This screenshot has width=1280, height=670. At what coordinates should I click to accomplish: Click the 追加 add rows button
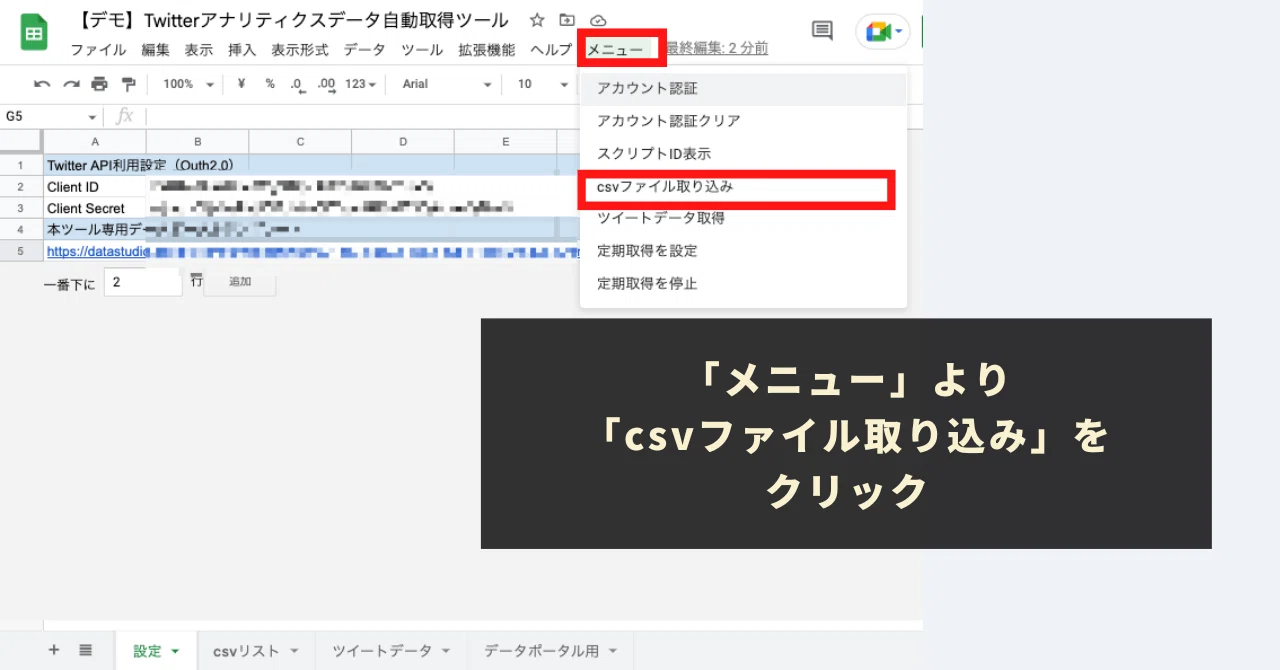tap(240, 282)
